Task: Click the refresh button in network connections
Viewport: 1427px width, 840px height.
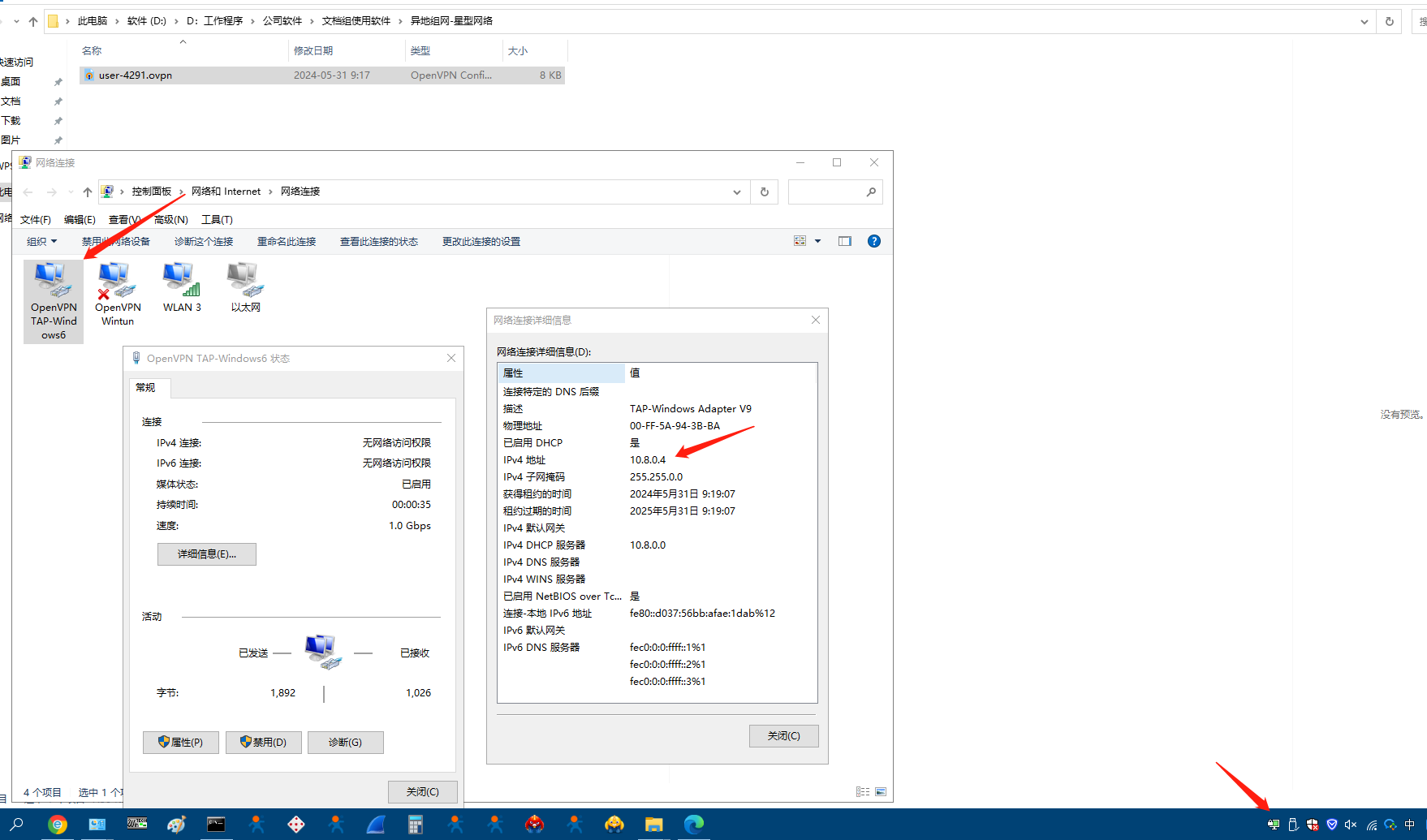Action: [764, 192]
